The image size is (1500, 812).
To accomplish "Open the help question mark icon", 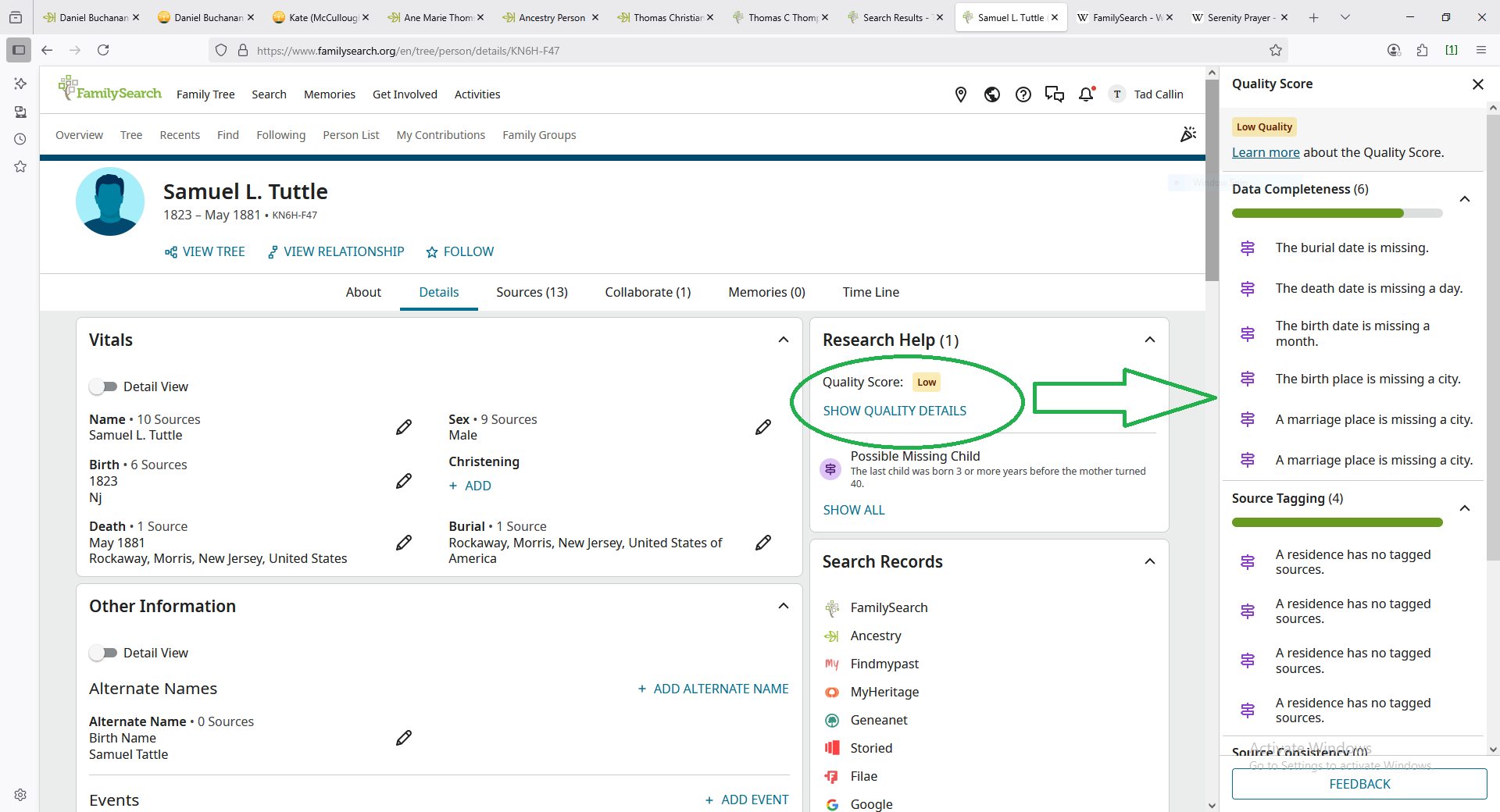I will click(1023, 94).
